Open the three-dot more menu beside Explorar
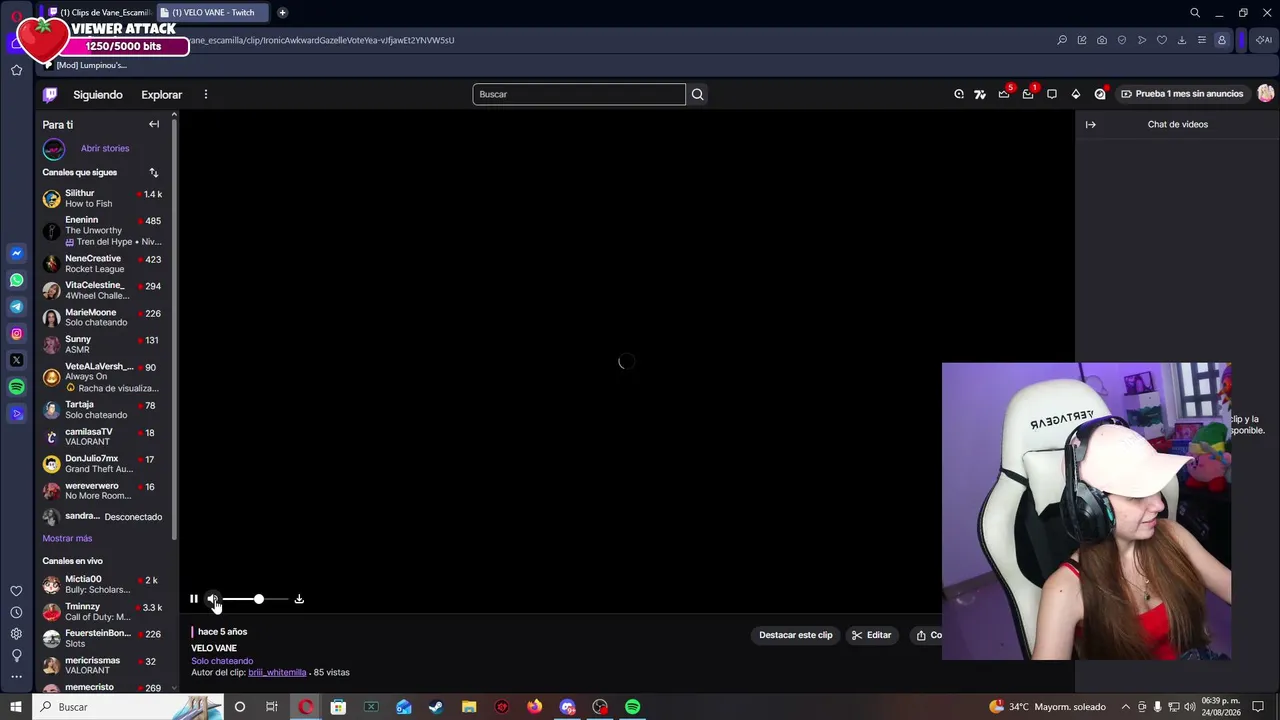1280x720 pixels. pos(206,95)
